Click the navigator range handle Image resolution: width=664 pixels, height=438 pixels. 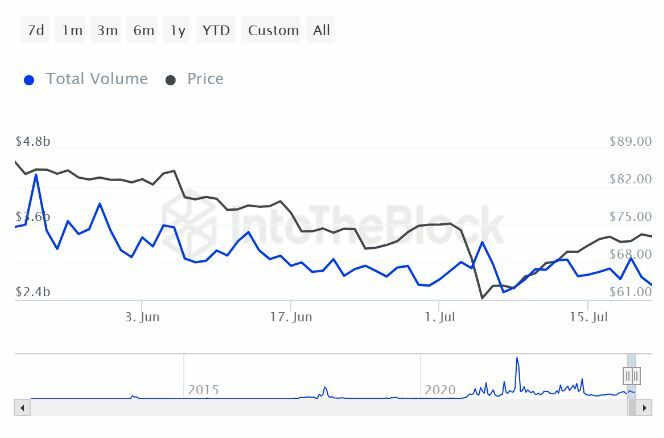631,376
